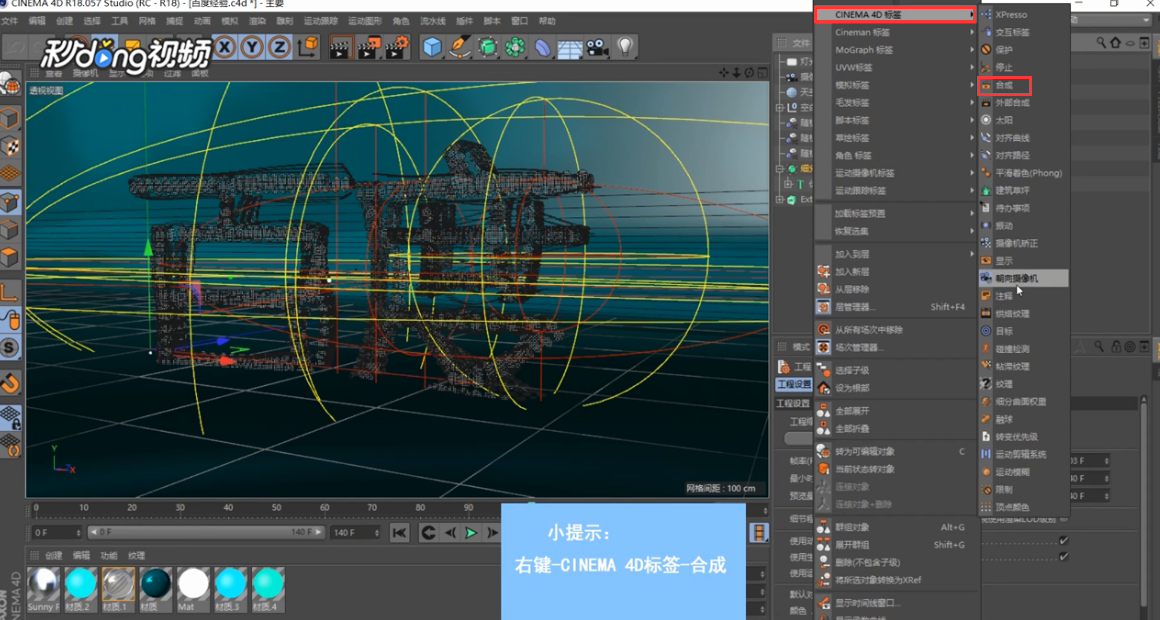Click 群组对象 menu entry
1160x620 pixels.
click(895, 528)
